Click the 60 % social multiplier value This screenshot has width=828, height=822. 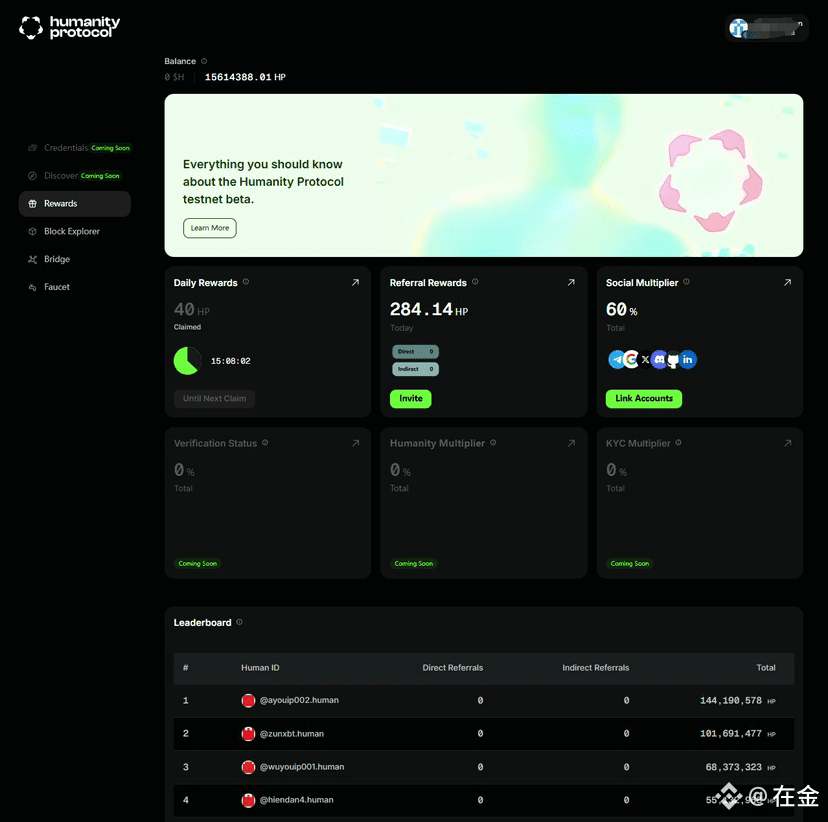coord(622,309)
